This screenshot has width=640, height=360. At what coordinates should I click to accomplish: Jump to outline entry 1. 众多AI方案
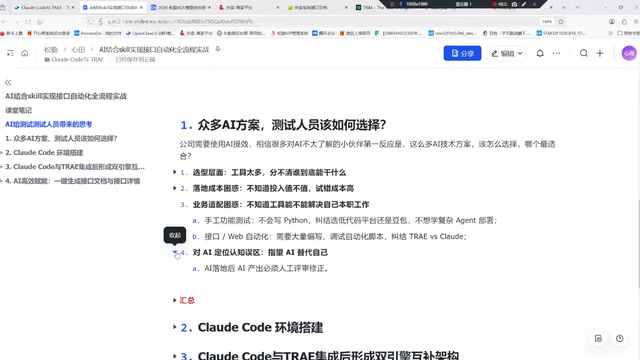61,138
